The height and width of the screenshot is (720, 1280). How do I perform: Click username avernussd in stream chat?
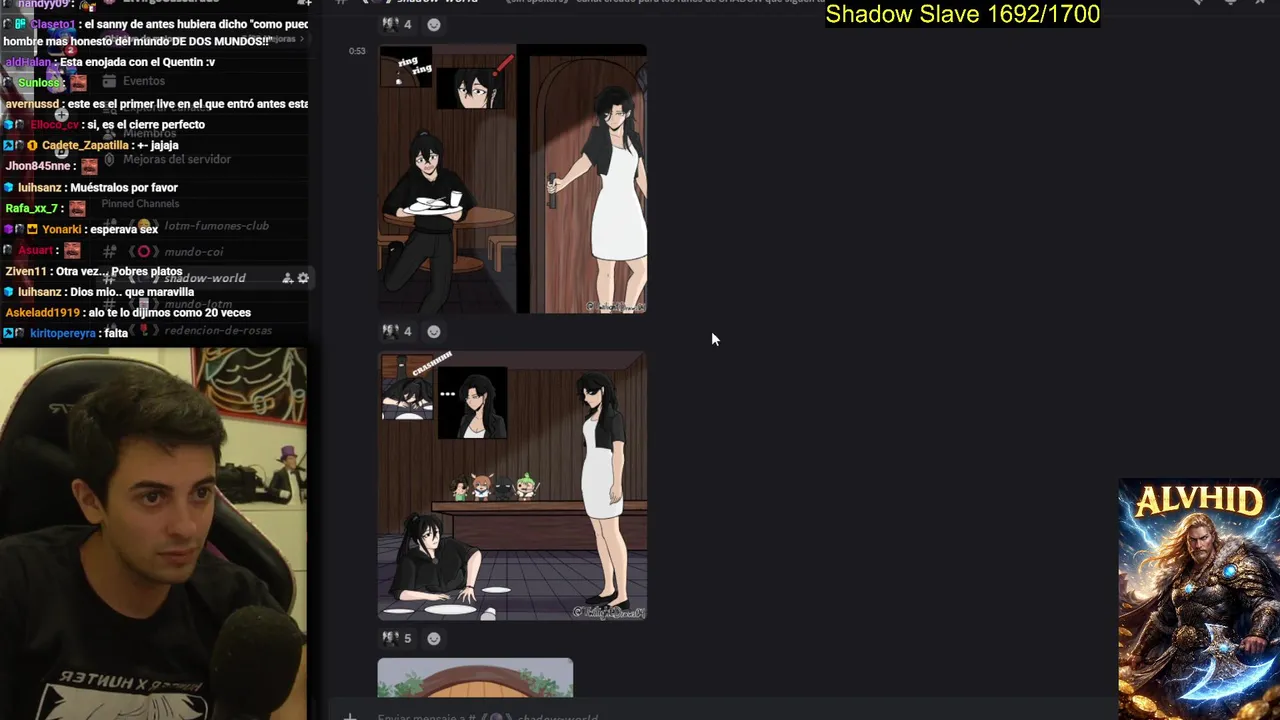pos(33,104)
